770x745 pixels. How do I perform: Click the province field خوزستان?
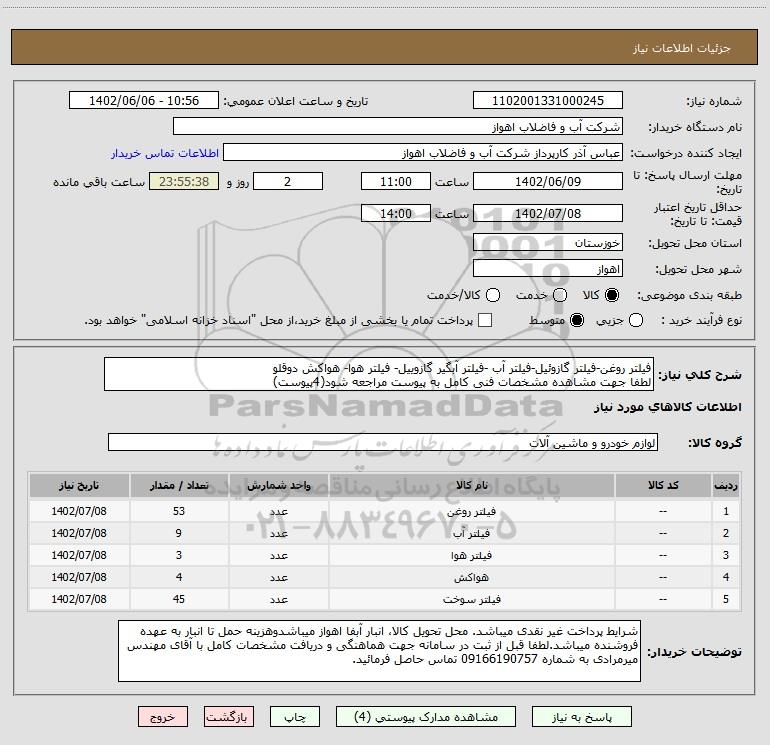(x=548, y=242)
